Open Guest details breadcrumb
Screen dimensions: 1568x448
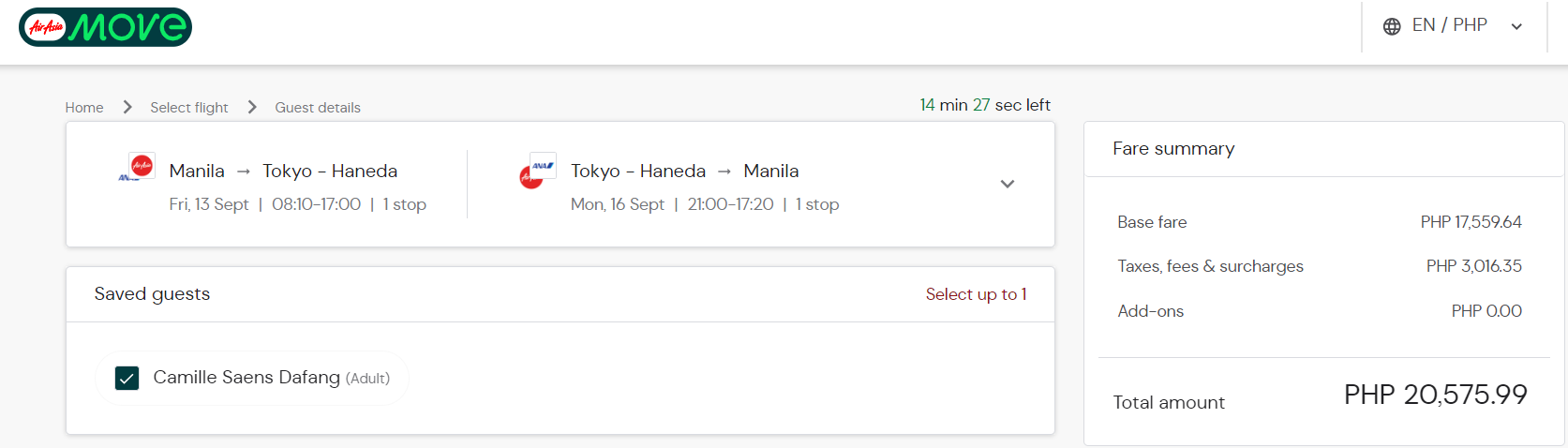click(x=318, y=107)
